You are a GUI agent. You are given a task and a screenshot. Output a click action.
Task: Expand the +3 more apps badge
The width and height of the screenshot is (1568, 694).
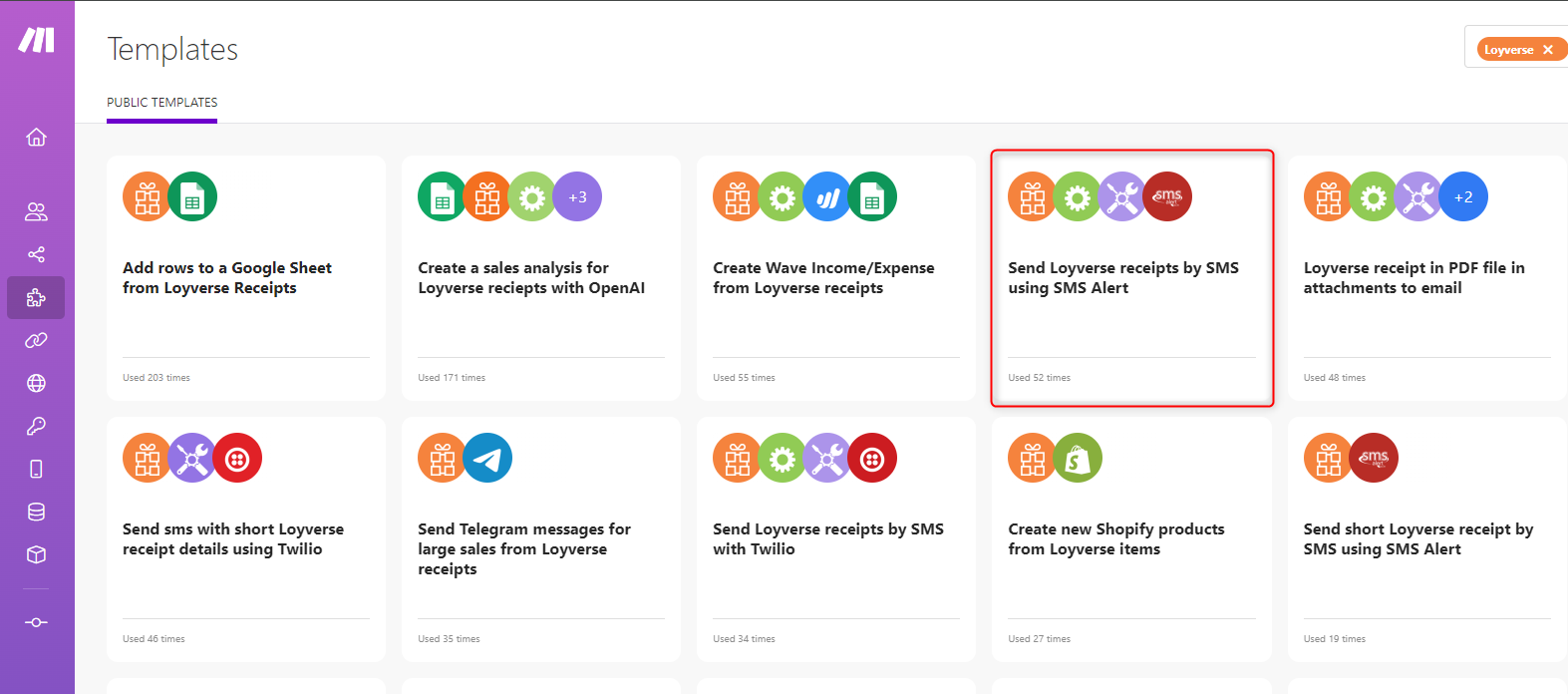click(x=577, y=197)
